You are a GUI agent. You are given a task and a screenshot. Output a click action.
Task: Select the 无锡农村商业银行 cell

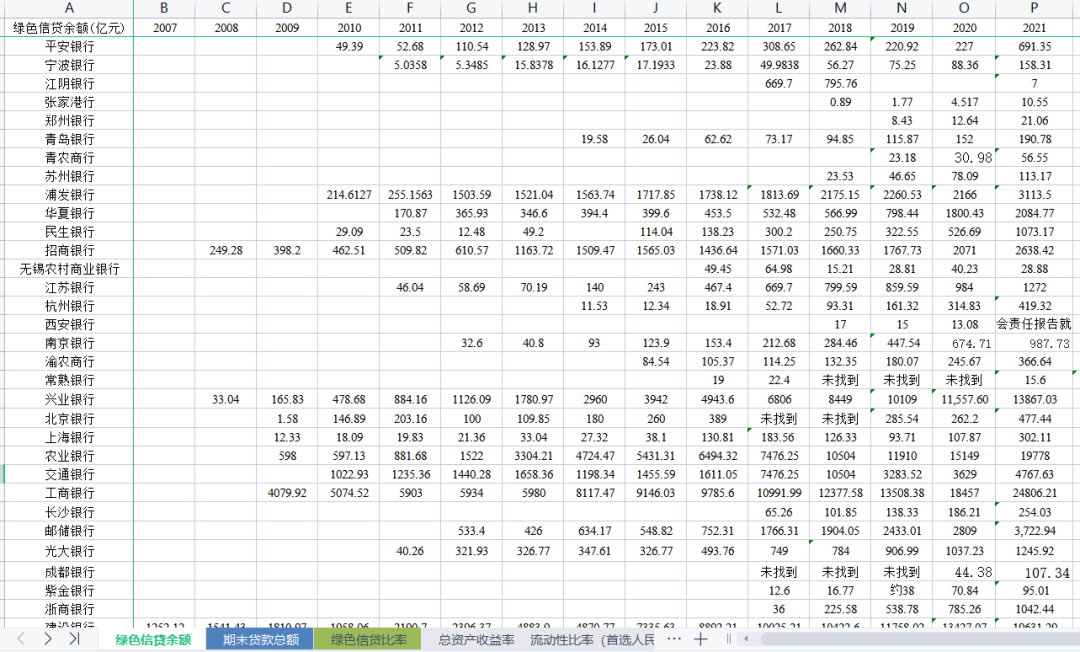(69, 269)
